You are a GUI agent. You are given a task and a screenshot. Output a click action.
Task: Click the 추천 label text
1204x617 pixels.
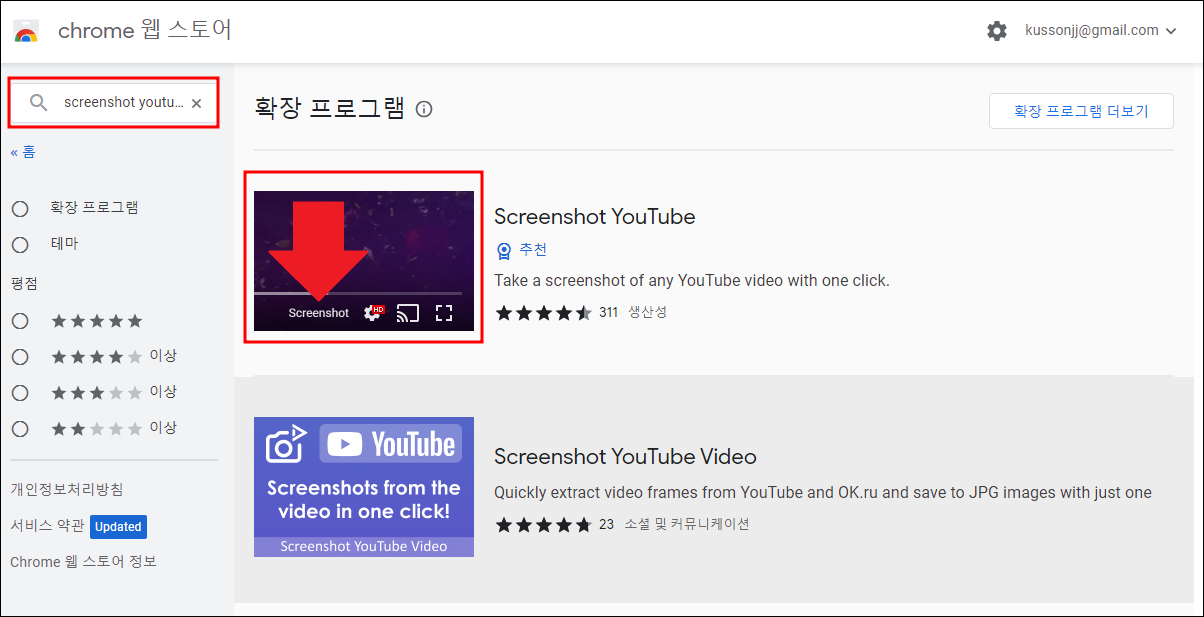tap(533, 250)
